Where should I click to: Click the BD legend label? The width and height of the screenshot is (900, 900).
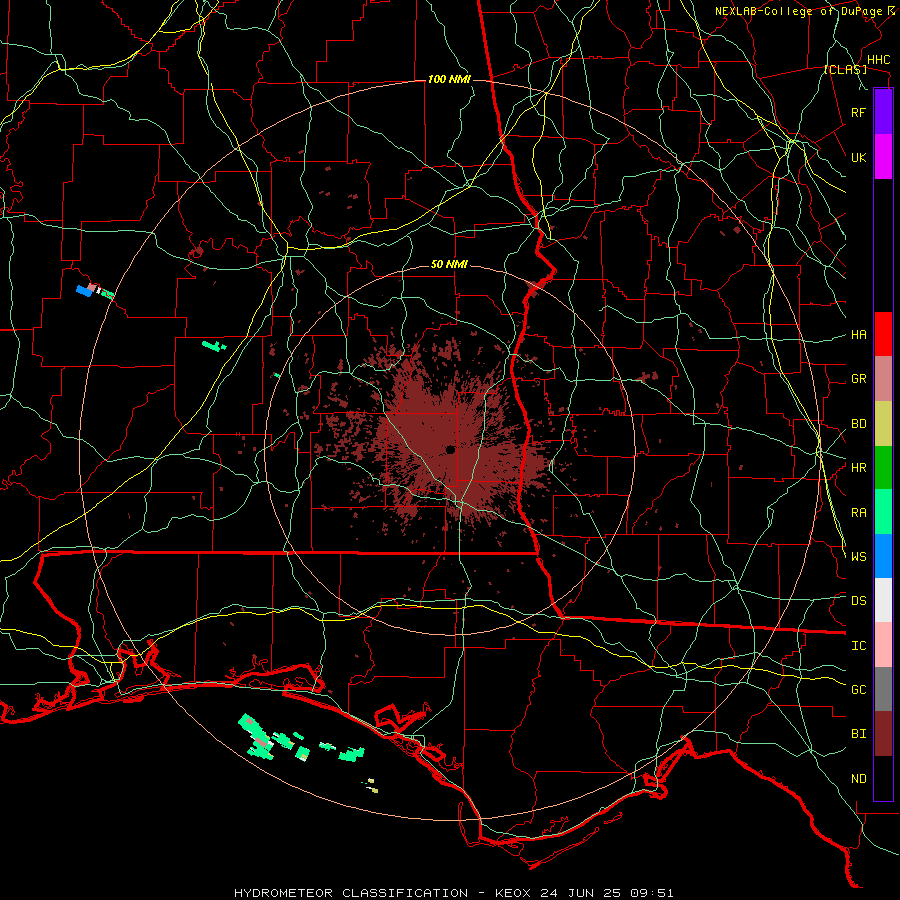click(858, 424)
